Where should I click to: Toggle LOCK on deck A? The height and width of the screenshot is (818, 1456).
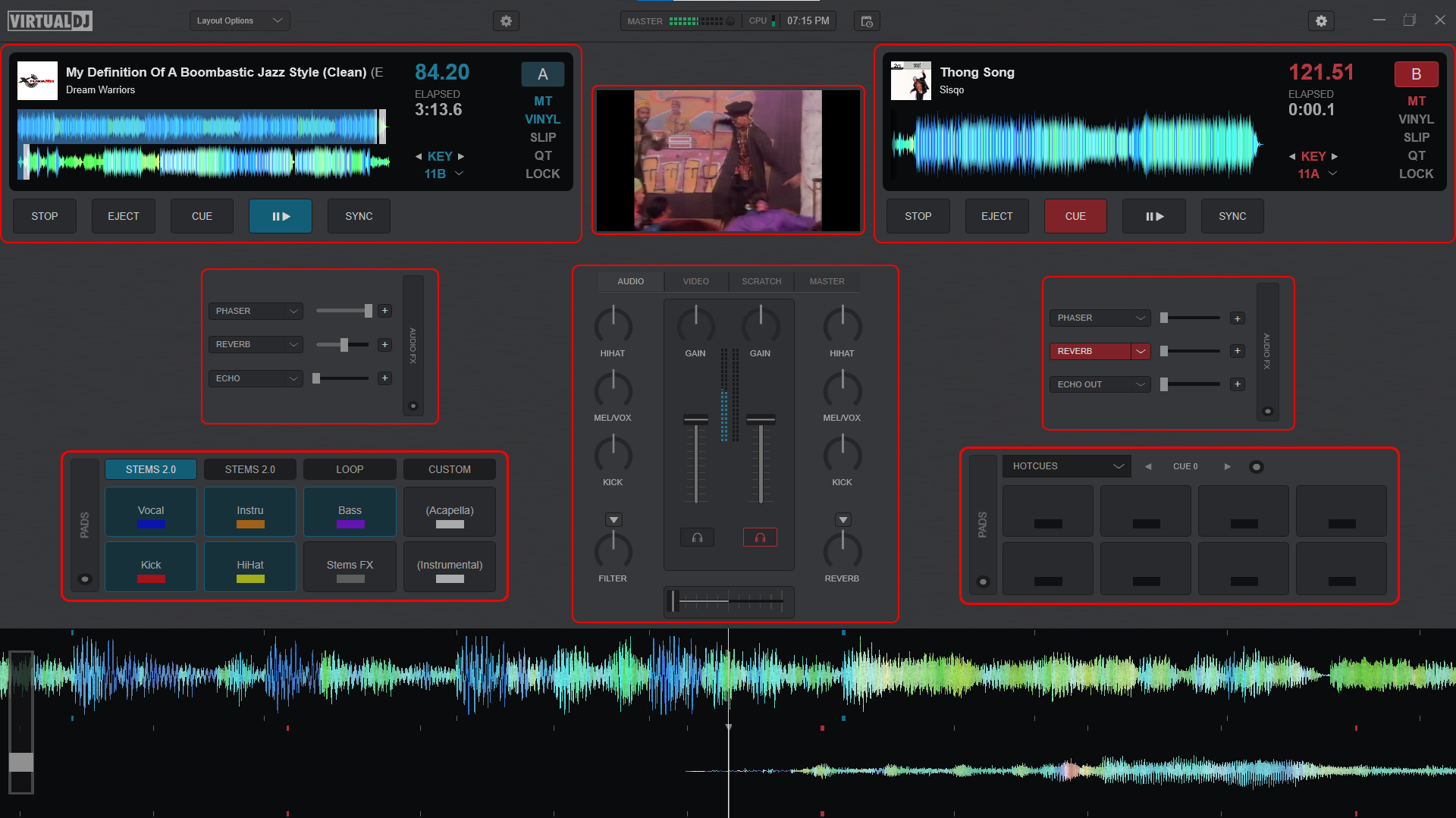click(543, 174)
